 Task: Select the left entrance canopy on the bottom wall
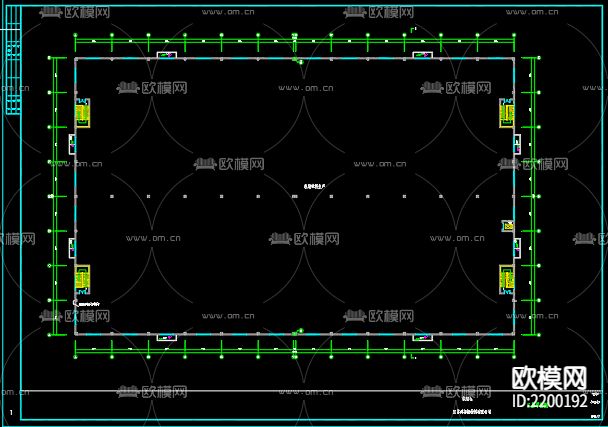click(x=167, y=338)
